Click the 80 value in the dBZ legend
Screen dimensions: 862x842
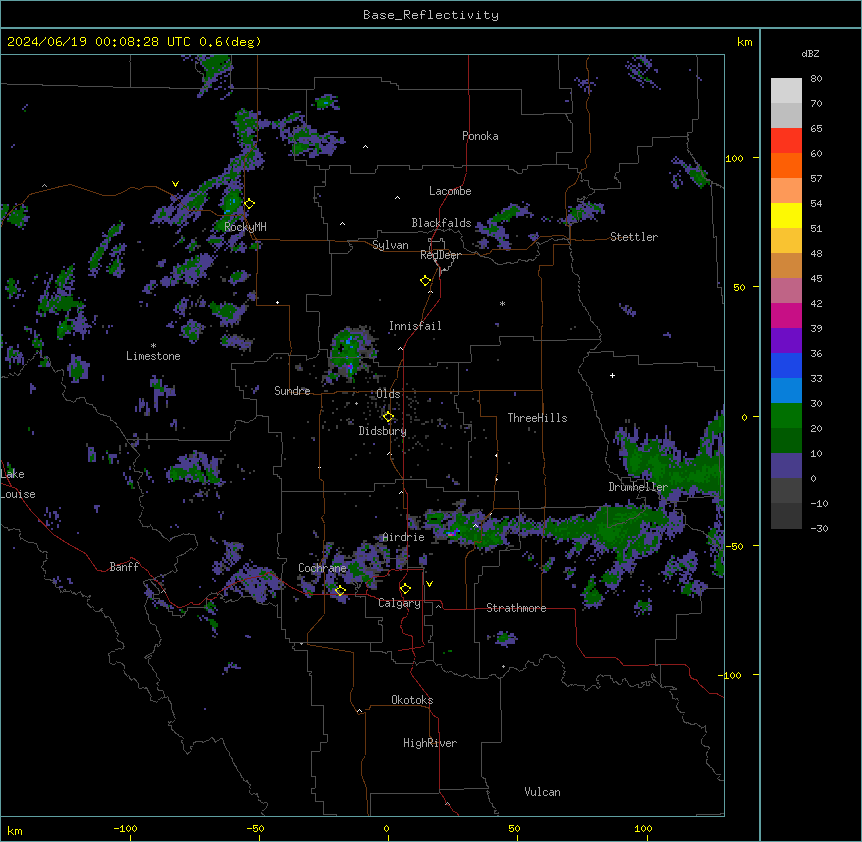[816, 79]
